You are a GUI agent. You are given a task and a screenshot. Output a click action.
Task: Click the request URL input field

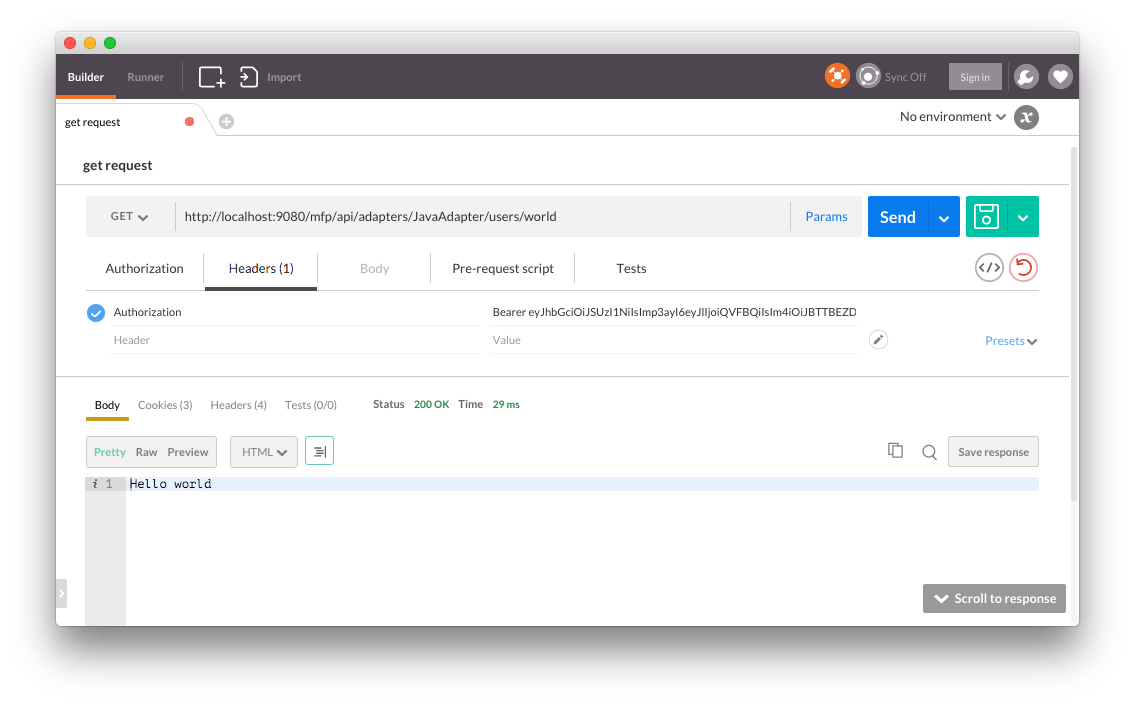coord(480,217)
